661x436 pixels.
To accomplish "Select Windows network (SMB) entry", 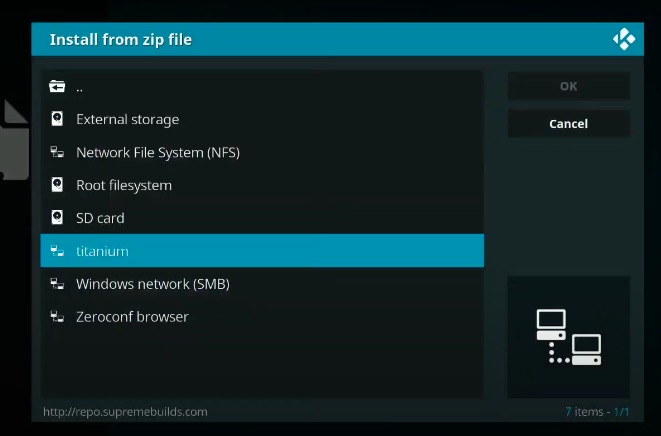I will click(153, 284).
